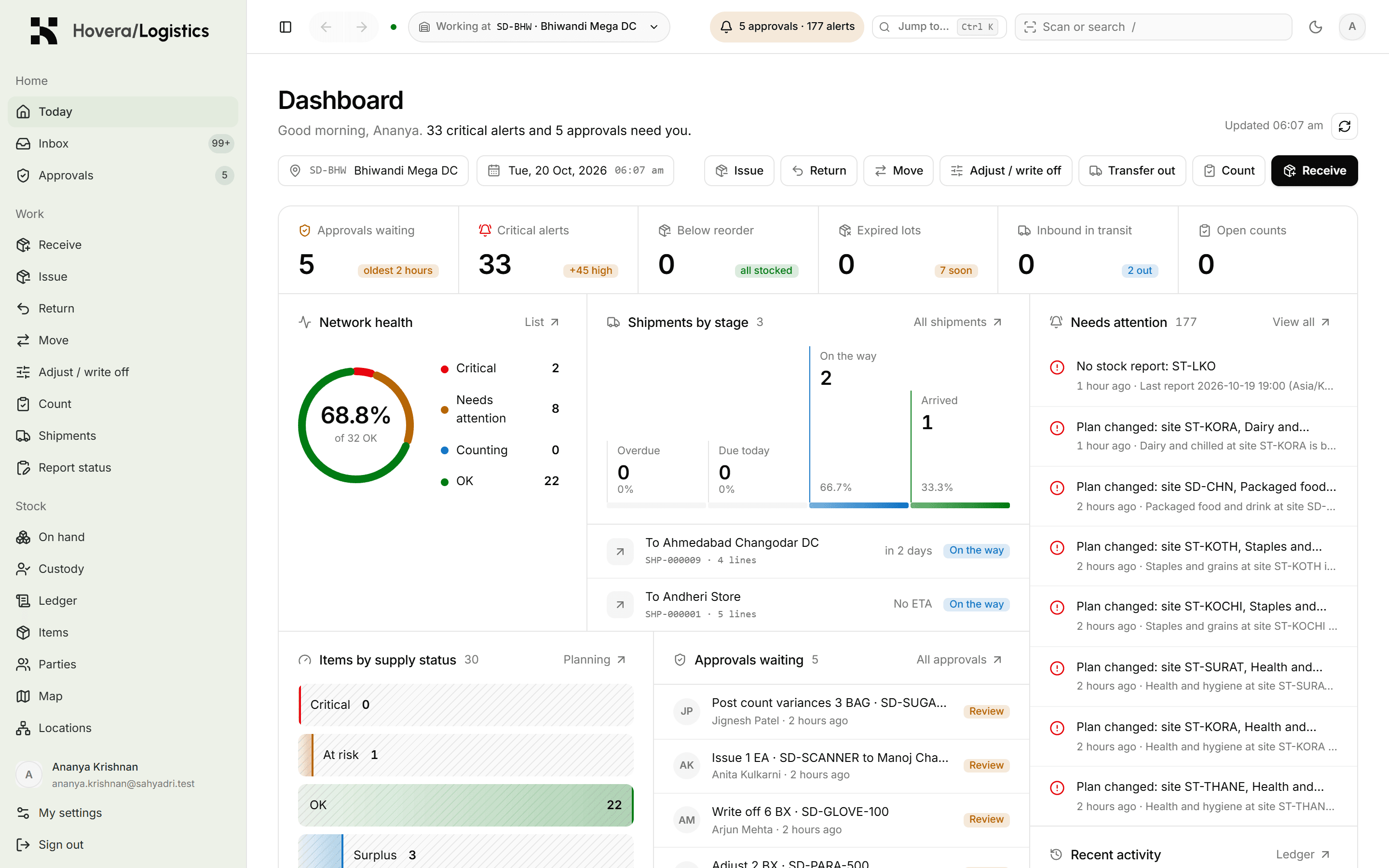
Task: Toggle the sidebar panel icon
Action: pos(285,27)
